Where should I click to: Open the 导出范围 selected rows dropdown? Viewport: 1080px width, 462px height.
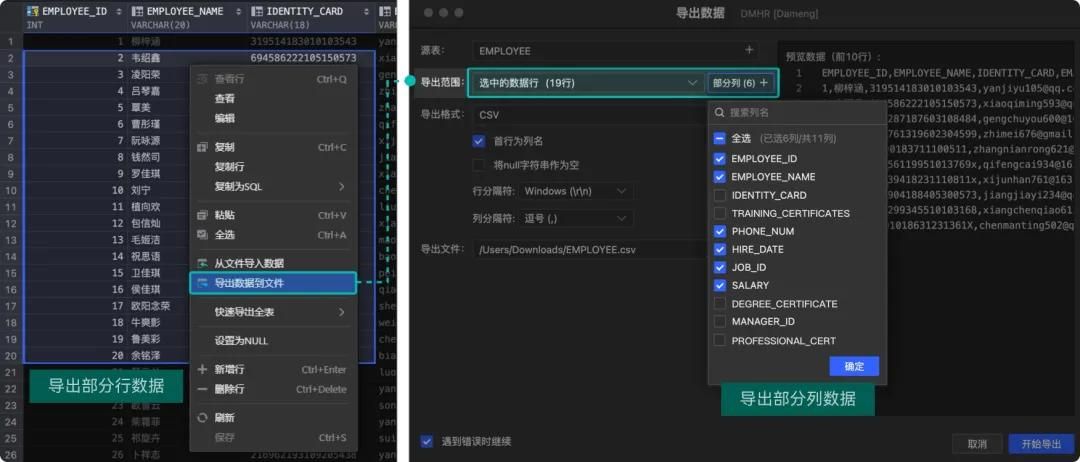pyautogui.click(x=588, y=83)
